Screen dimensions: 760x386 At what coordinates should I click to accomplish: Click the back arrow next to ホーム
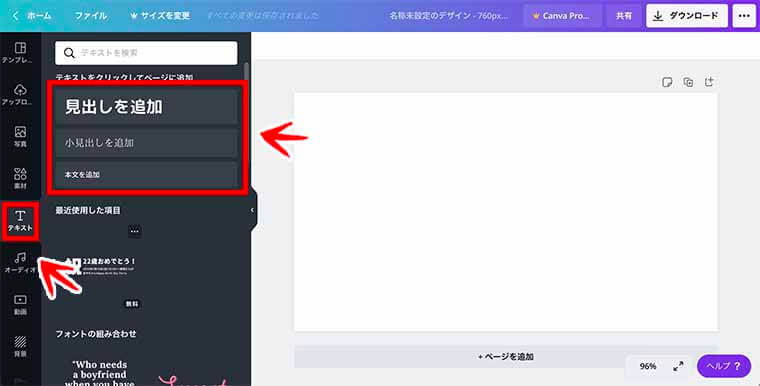click(16, 16)
